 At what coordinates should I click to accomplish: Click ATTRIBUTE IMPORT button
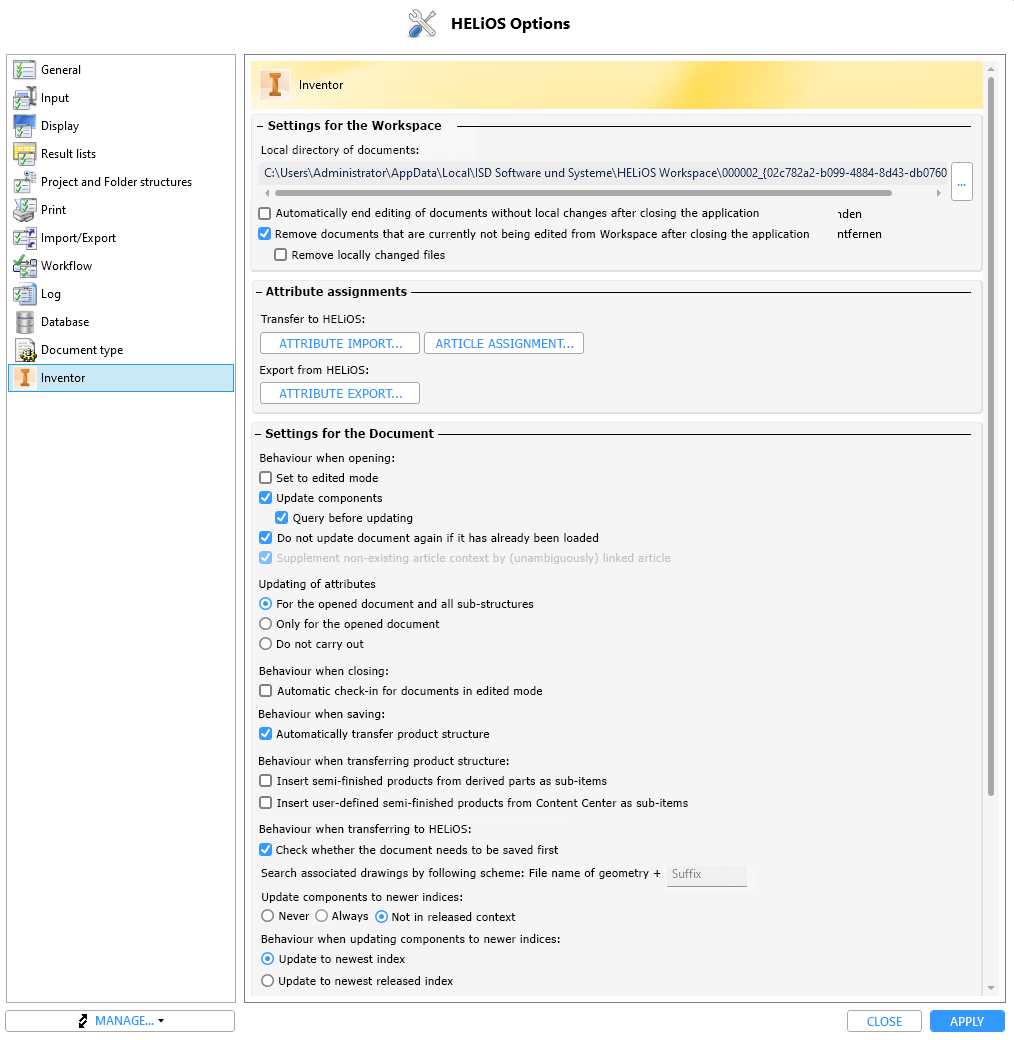(340, 344)
